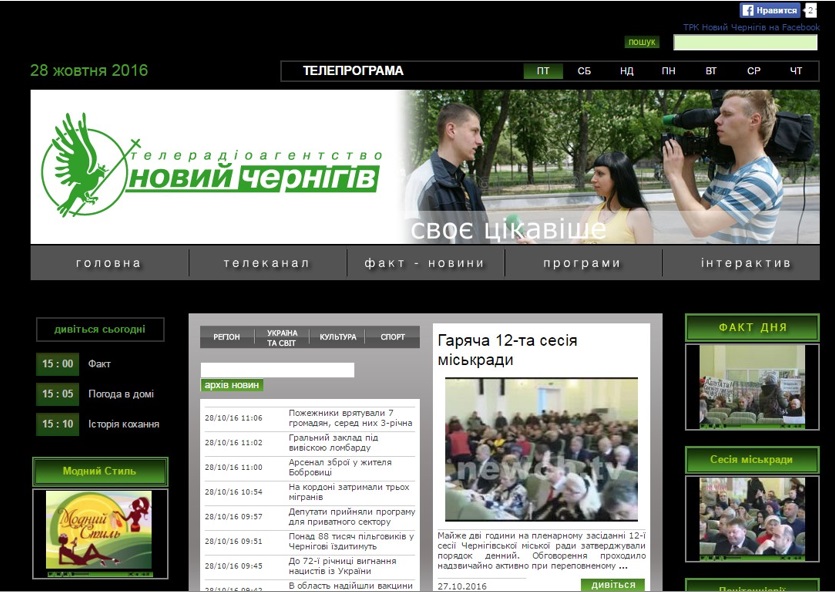835x592 pixels.
Task: Click the 'архів новин' button
Action: click(x=232, y=385)
